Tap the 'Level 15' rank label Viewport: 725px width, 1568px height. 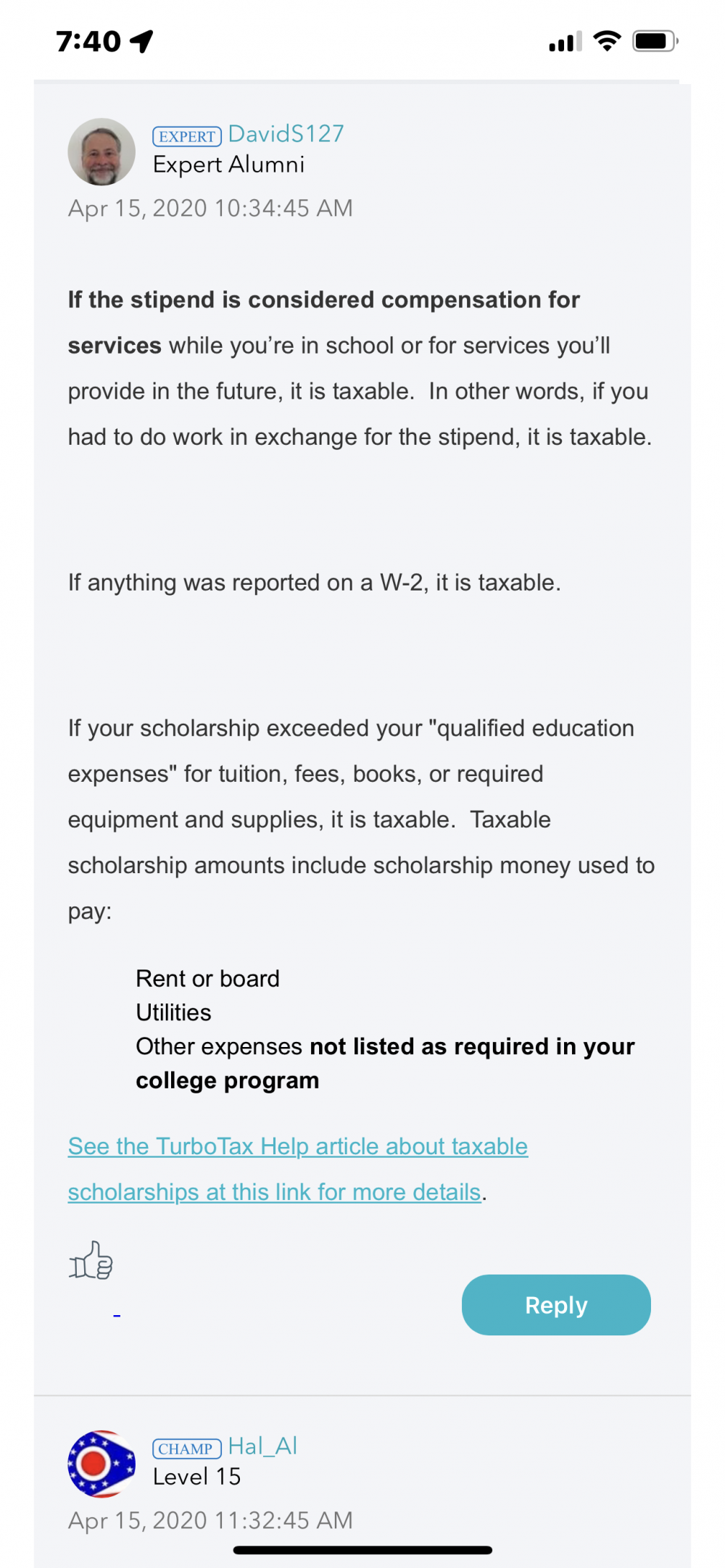196,1477
